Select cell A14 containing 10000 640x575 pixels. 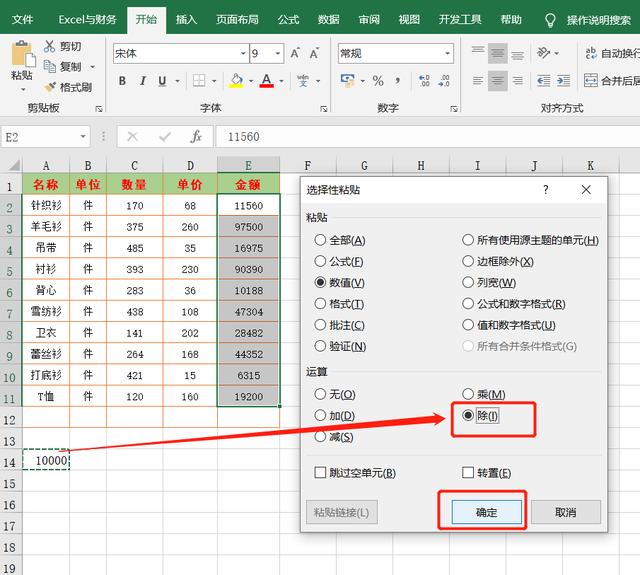pos(46,460)
